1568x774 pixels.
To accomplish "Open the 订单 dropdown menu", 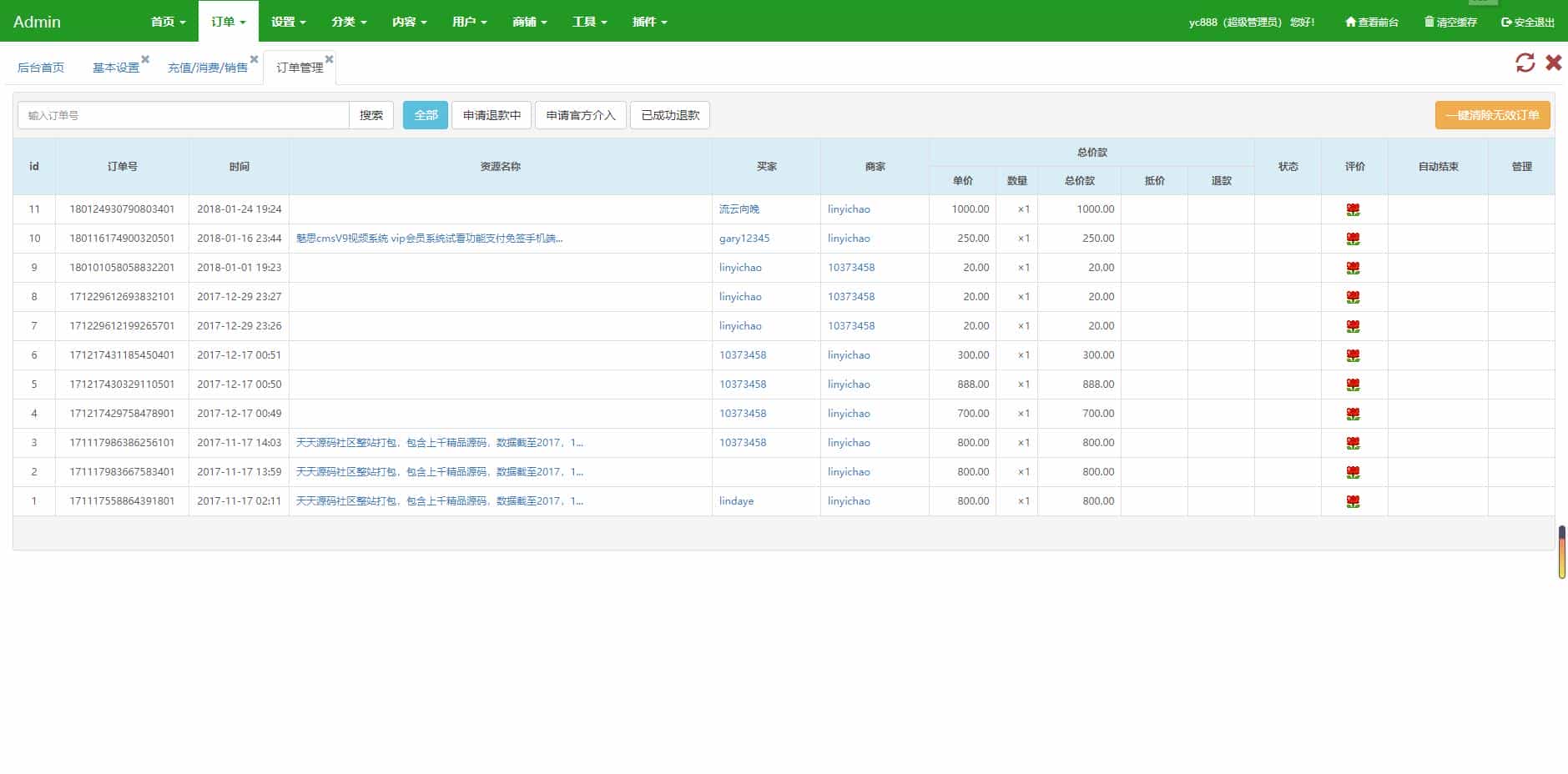I will (228, 22).
